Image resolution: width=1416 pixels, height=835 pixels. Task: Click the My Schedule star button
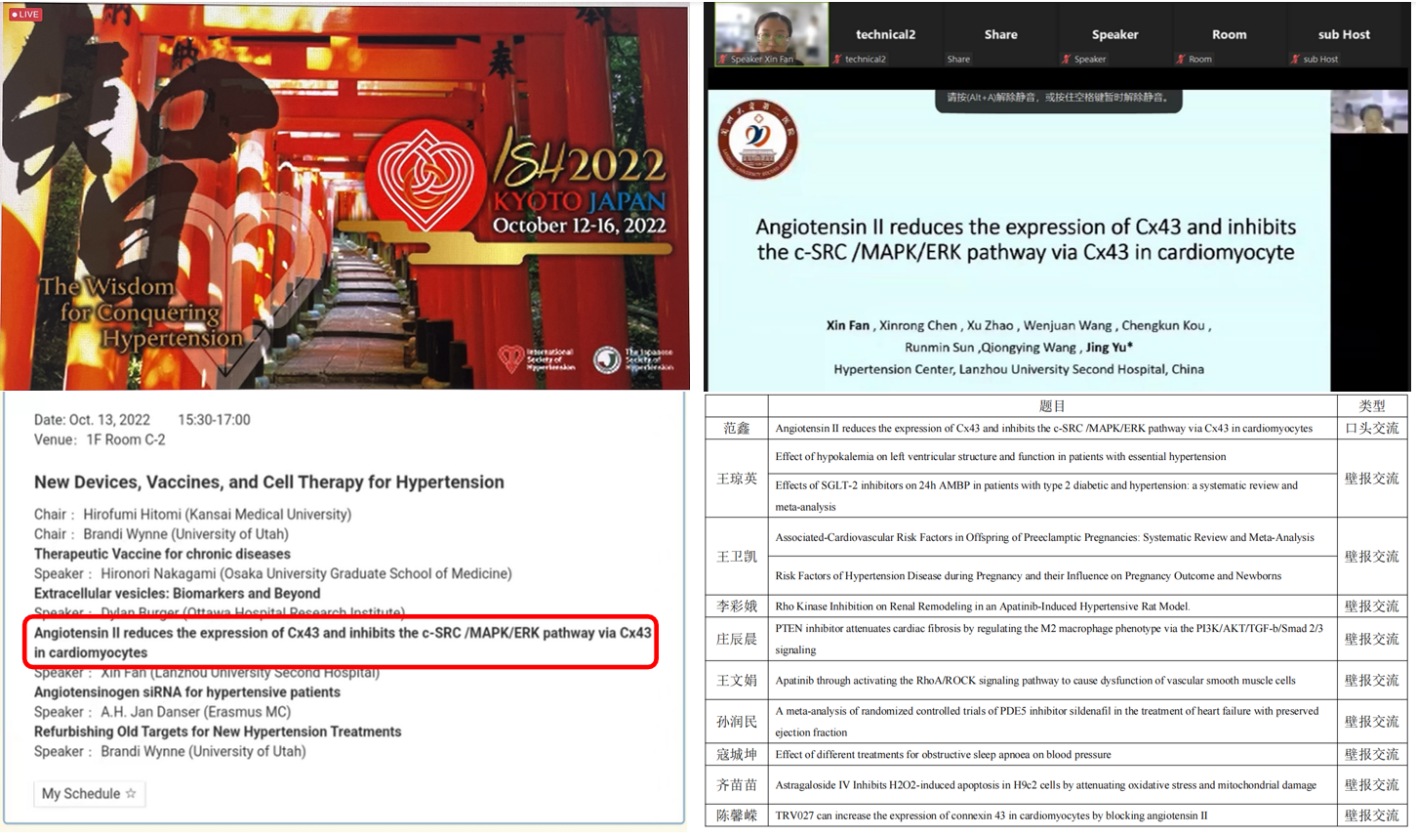pyautogui.click(x=89, y=793)
